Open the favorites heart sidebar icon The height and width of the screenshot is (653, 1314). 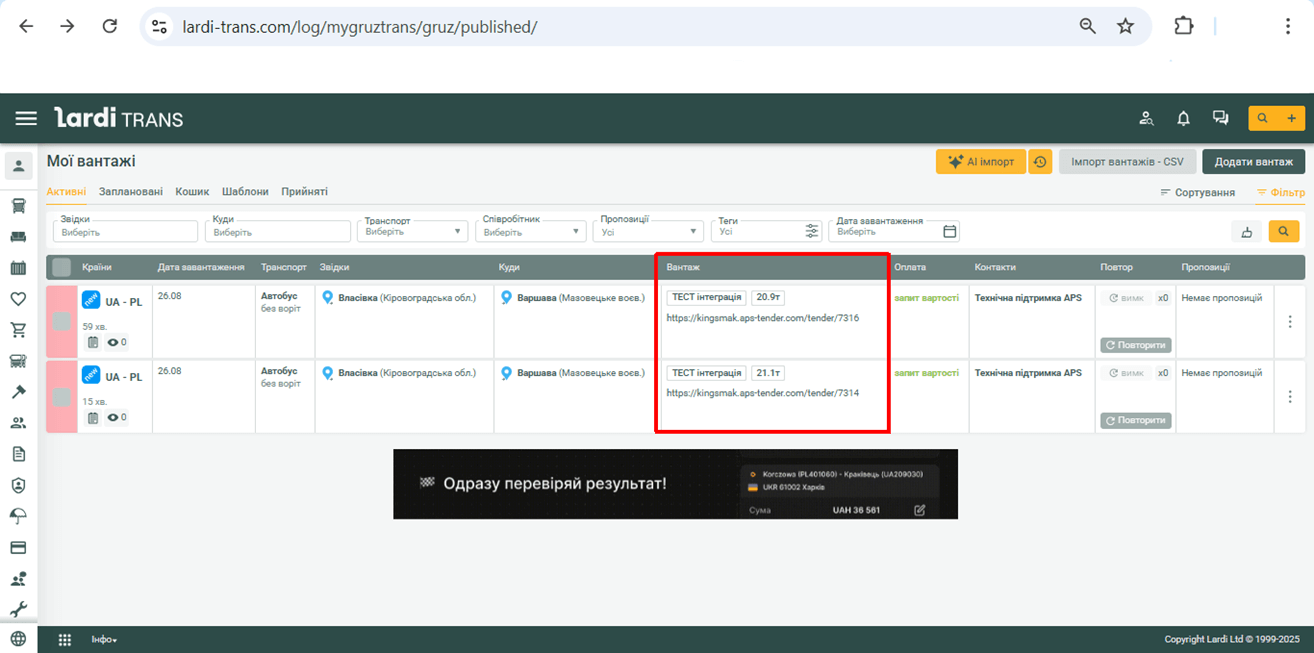coord(18,298)
